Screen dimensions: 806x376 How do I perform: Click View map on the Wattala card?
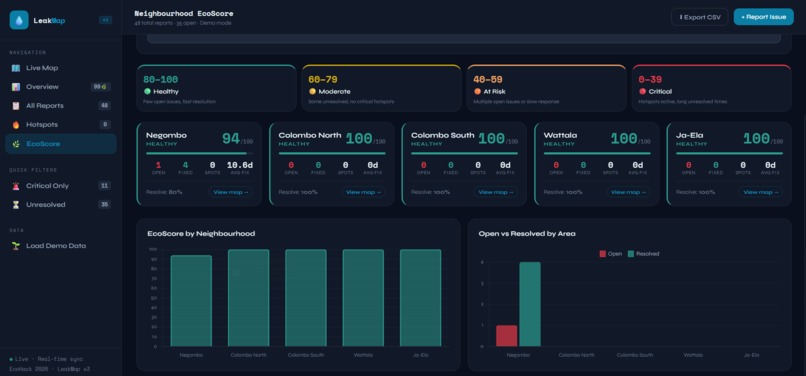pyautogui.click(x=628, y=192)
